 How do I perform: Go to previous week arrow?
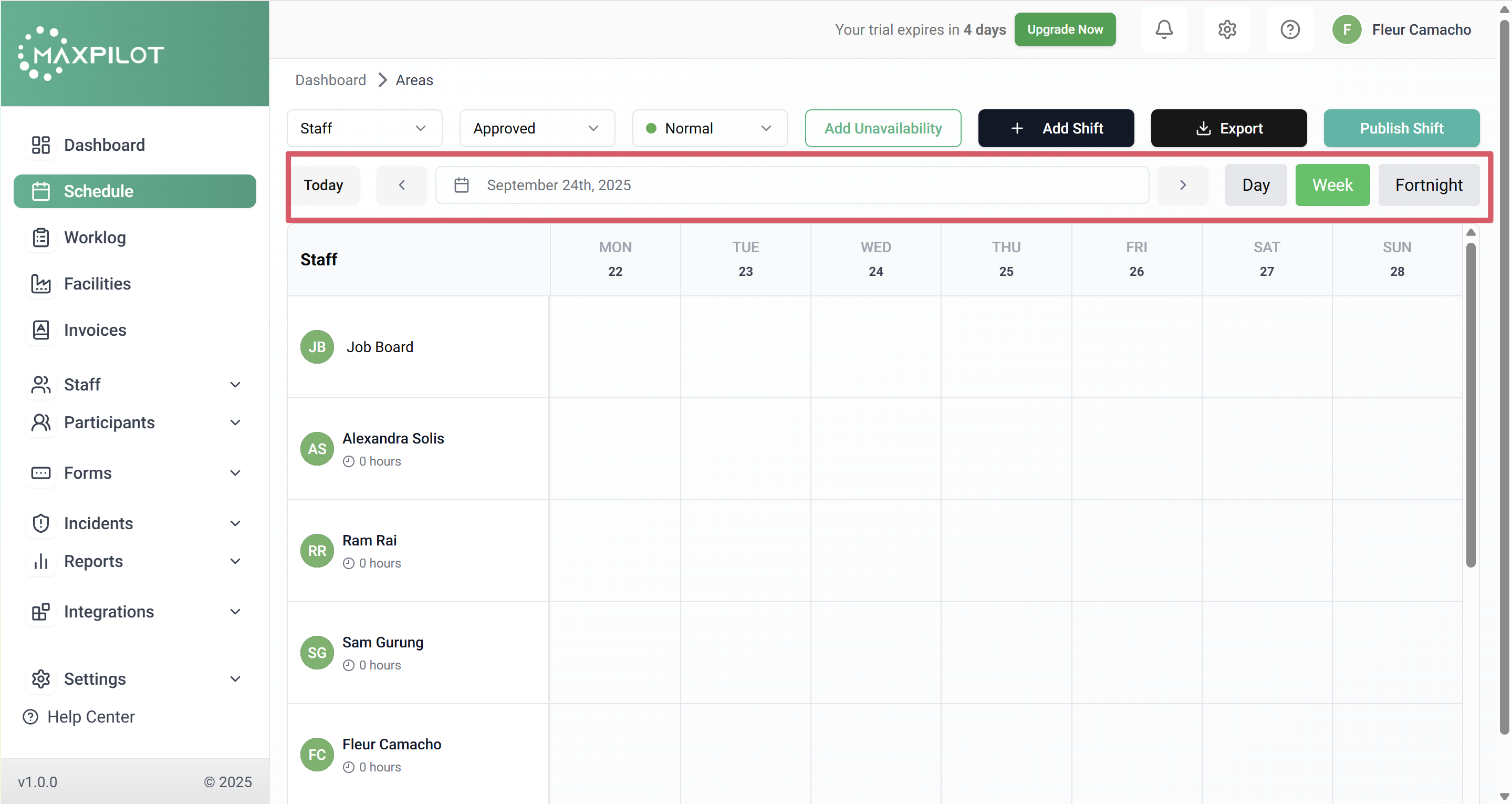coord(402,185)
